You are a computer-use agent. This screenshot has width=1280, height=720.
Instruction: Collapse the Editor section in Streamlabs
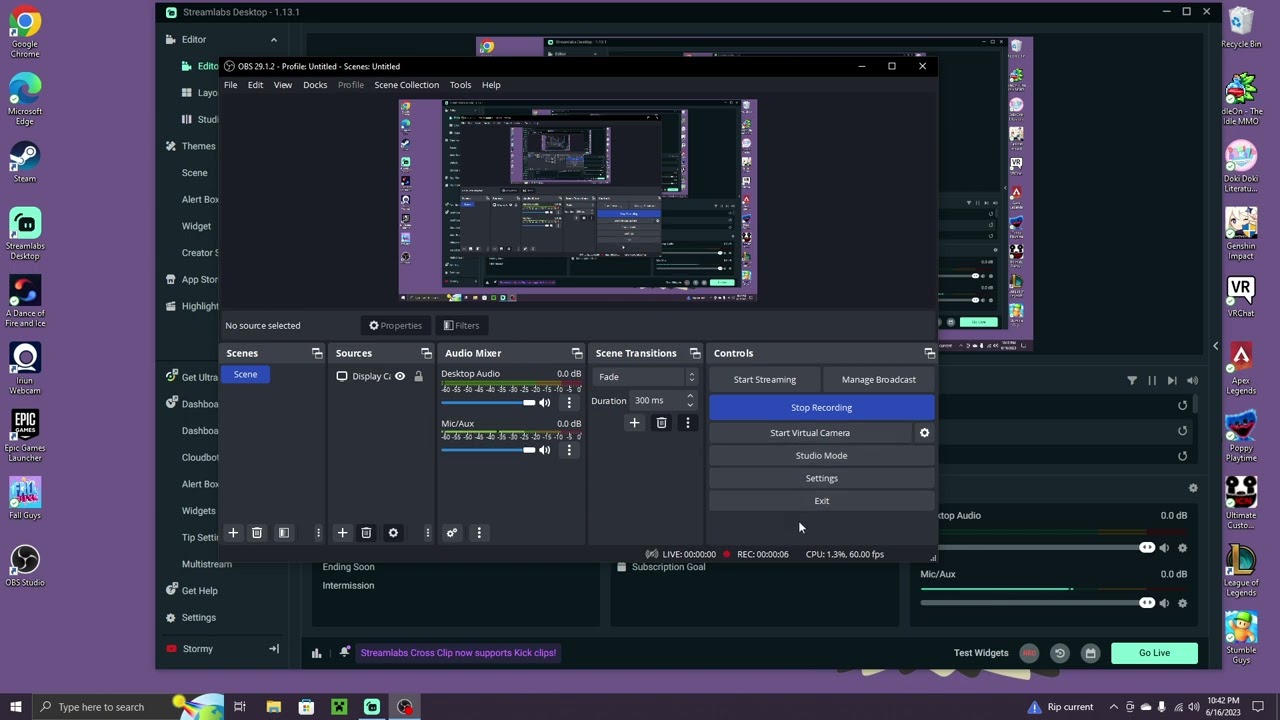[x=273, y=40]
